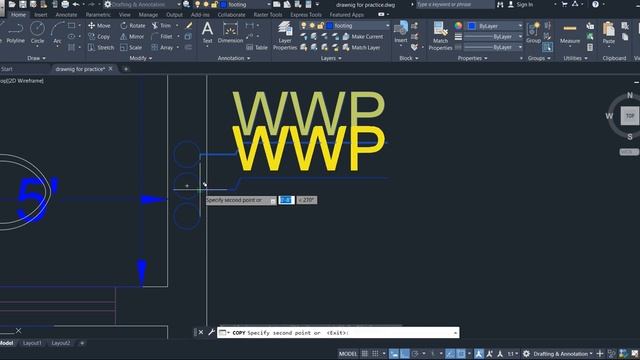The width and height of the screenshot is (640, 360).
Task: Open Layer Properties manager
Action: (284, 36)
